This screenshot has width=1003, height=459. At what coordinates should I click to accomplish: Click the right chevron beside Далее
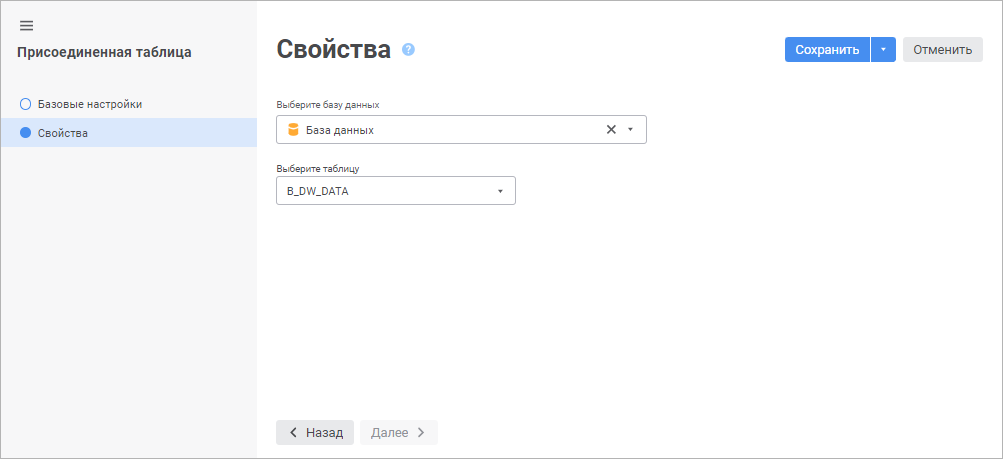(x=421, y=433)
